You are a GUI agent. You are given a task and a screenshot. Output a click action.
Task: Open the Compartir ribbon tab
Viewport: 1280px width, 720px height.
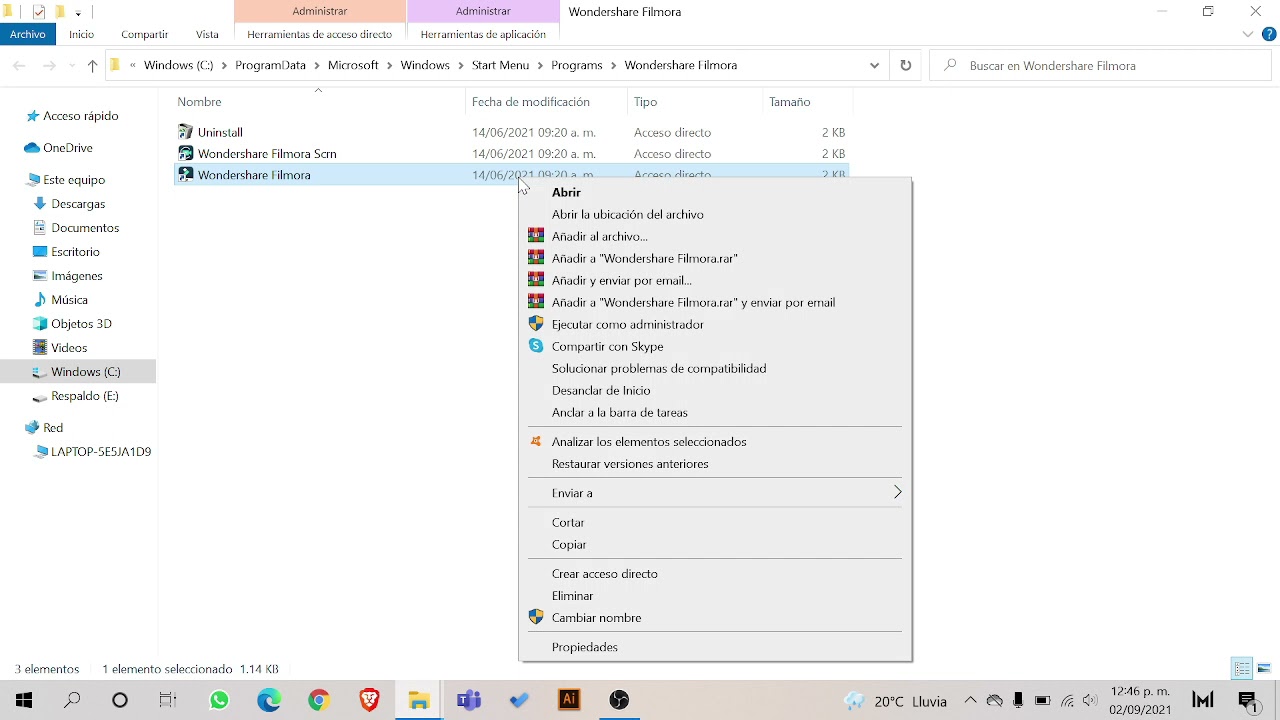pyautogui.click(x=145, y=34)
